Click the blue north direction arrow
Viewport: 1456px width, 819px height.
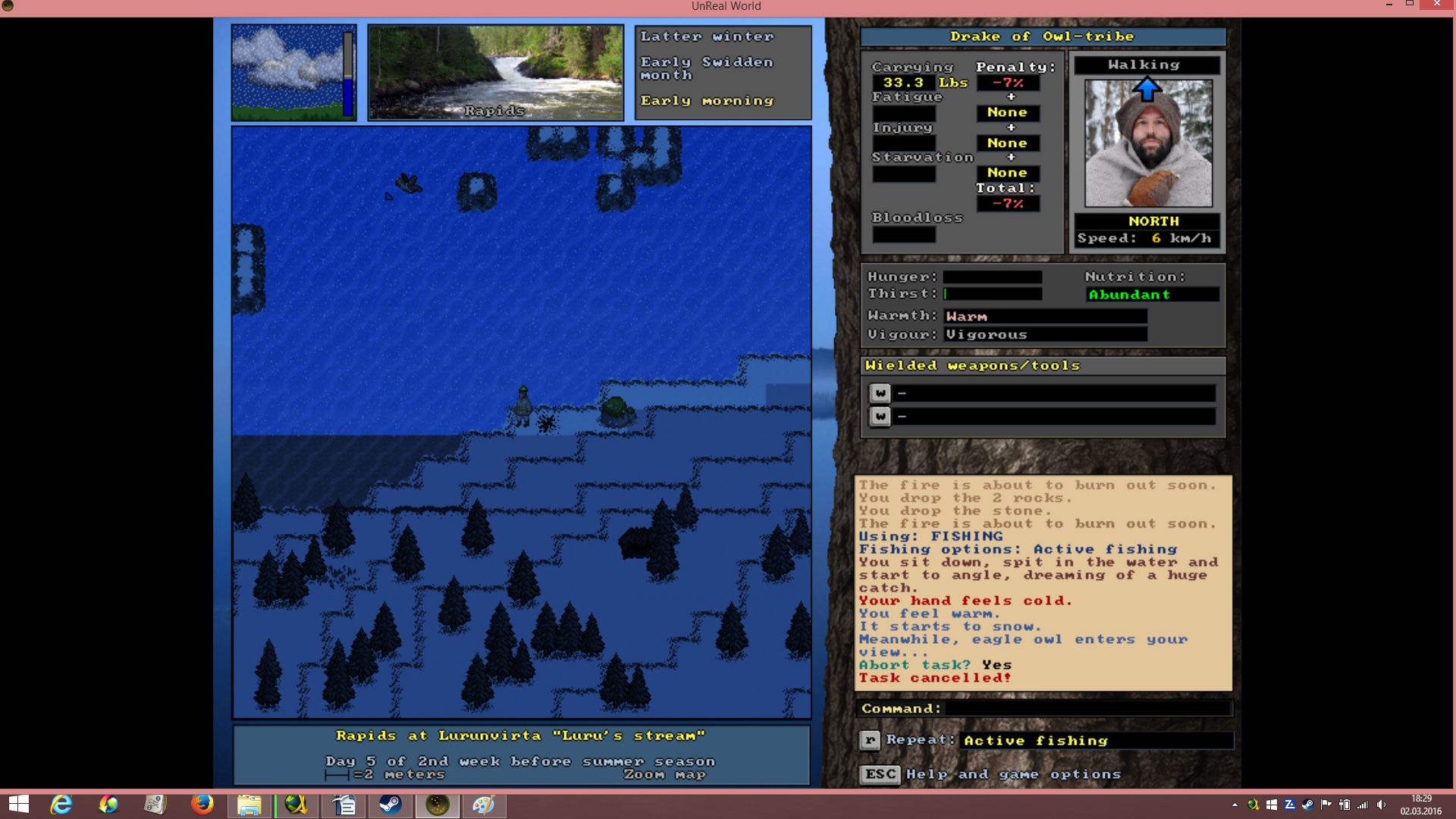(1147, 89)
